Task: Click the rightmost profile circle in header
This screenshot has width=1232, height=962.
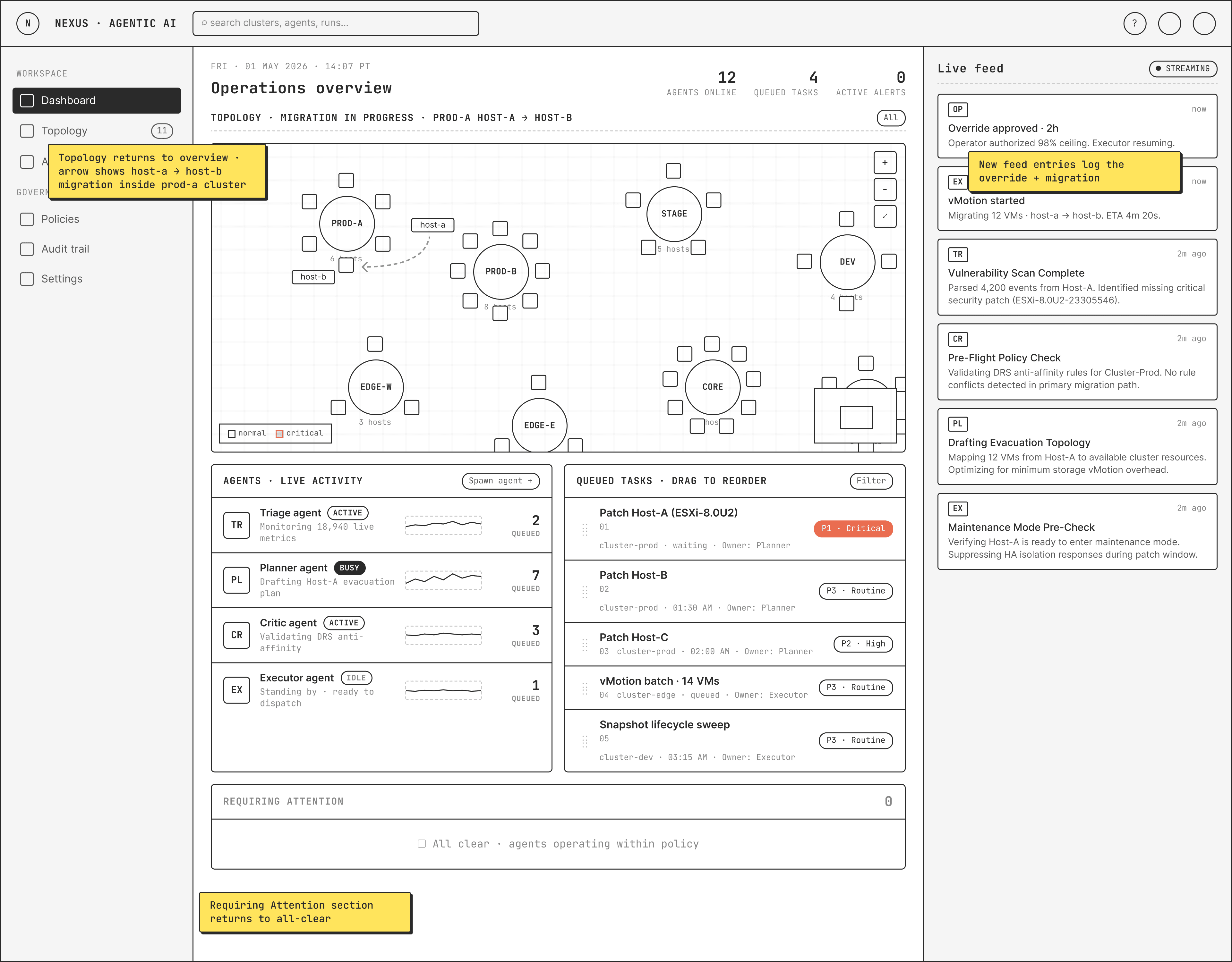Action: 1204,24
